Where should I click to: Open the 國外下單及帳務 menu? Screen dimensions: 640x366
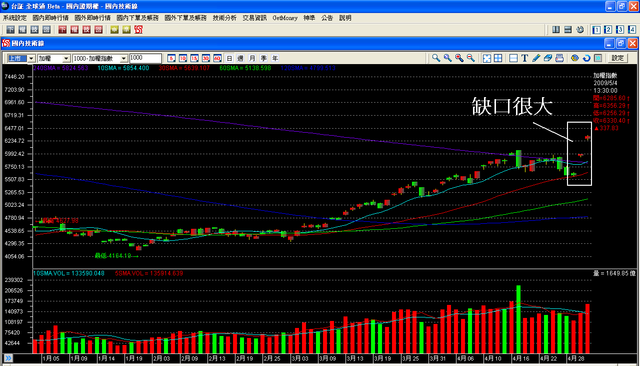186,18
